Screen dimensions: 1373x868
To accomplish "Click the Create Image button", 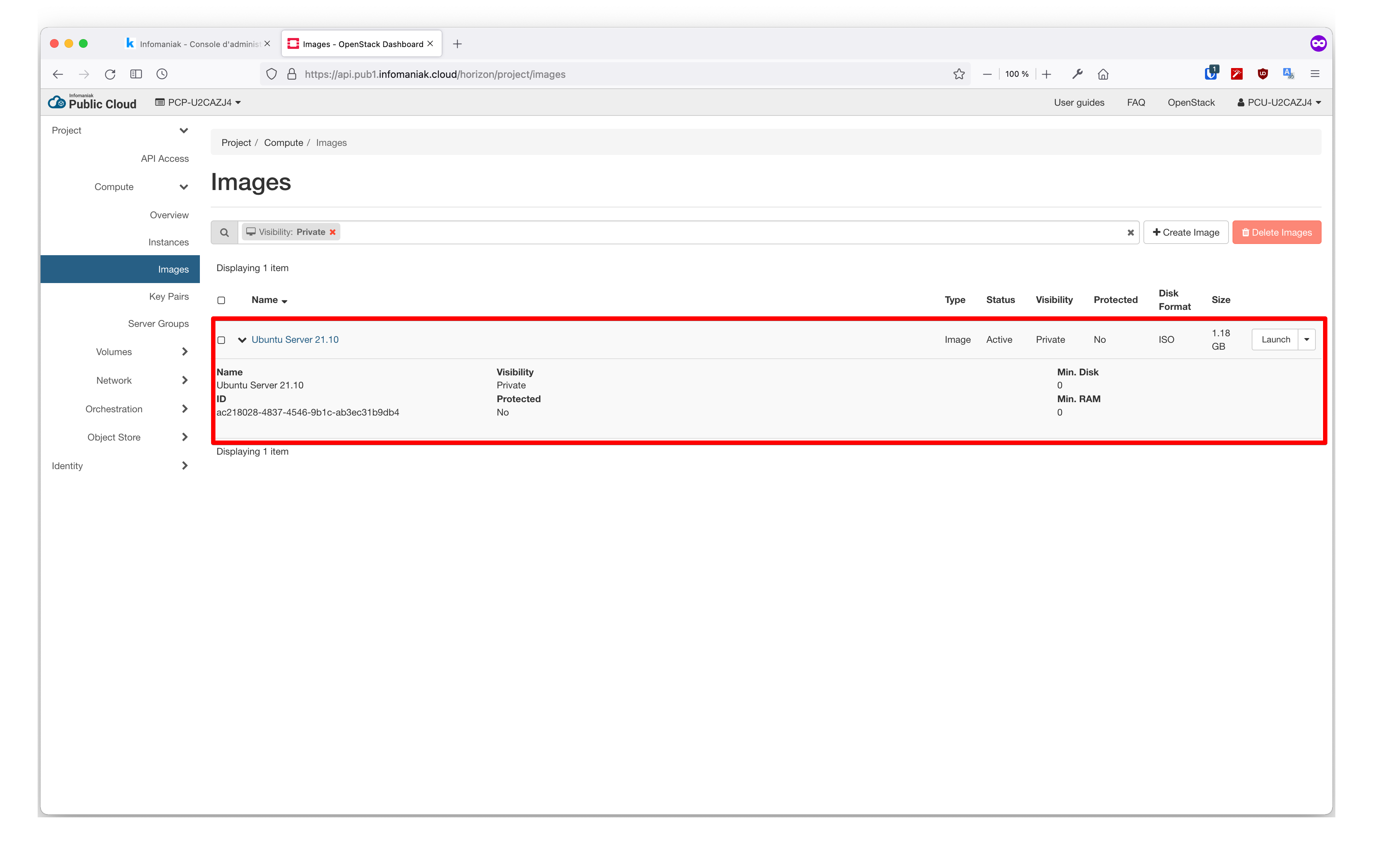I will (1185, 232).
